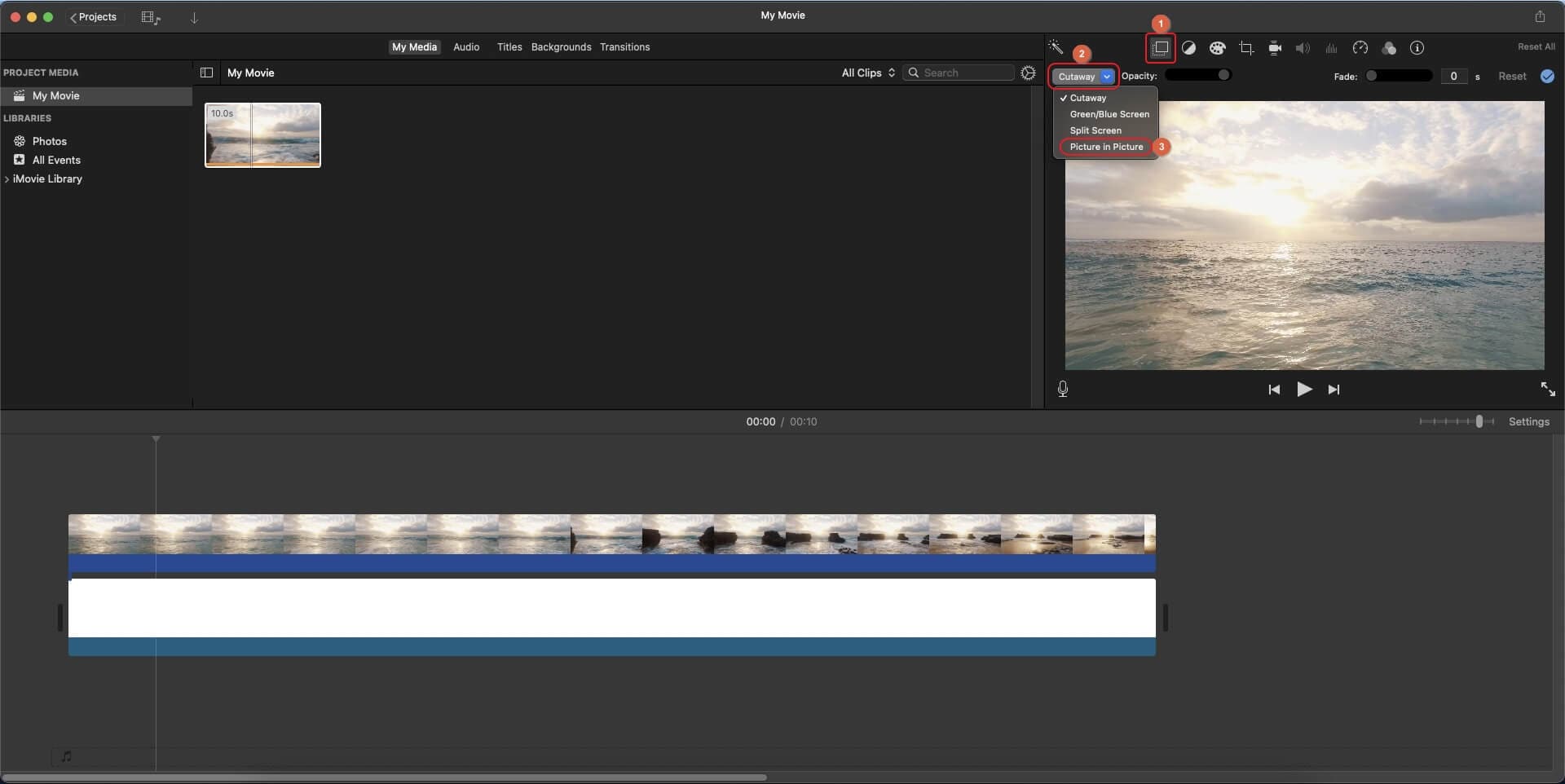
Task: Skip to previous clip in viewer
Action: point(1274,390)
